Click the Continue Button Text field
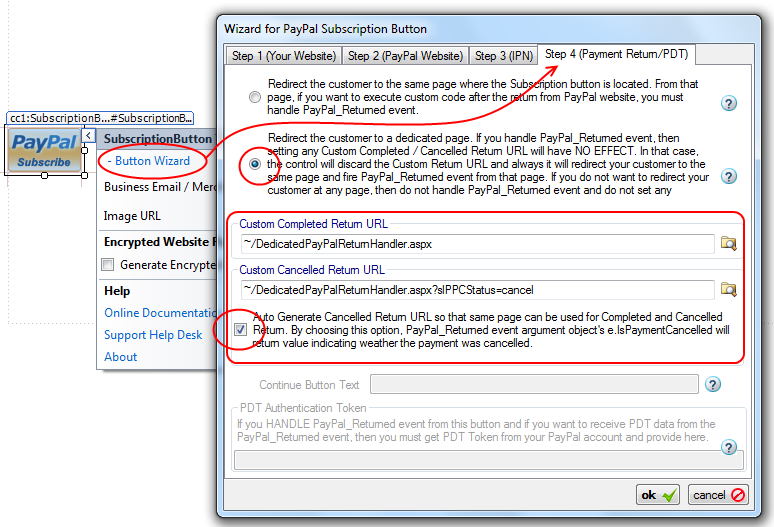 534,384
